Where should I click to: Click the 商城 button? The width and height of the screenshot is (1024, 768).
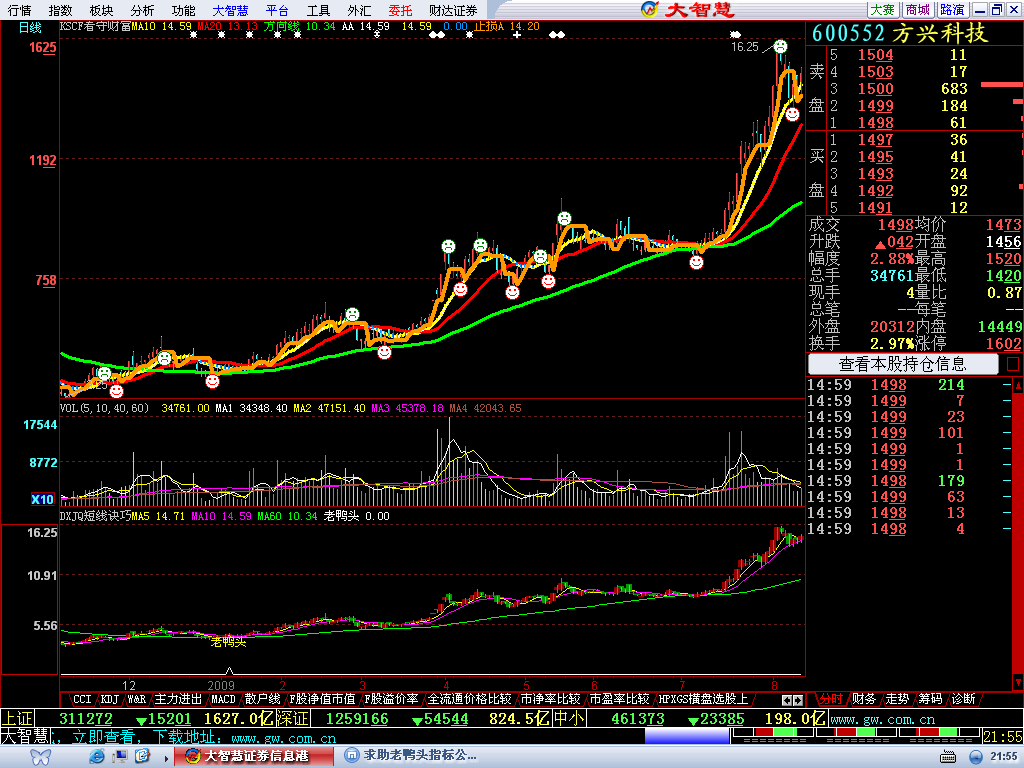[918, 10]
